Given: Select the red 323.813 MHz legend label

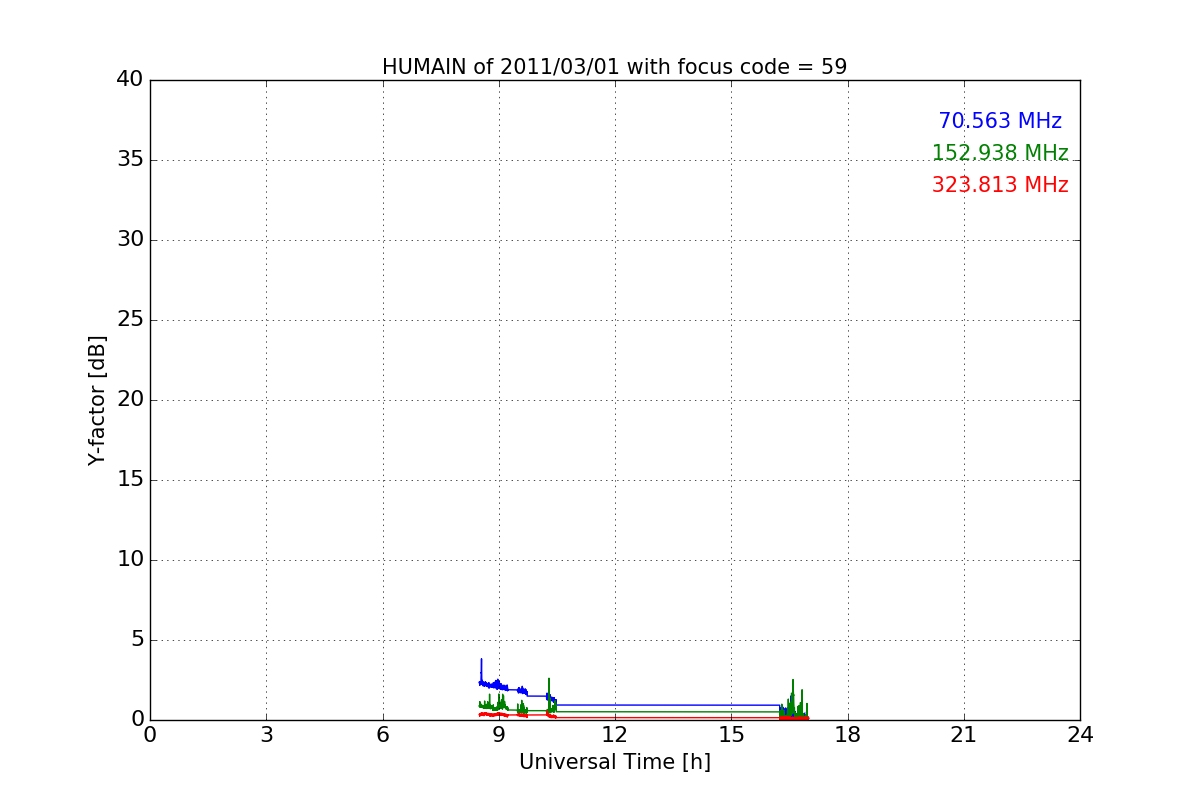Looking at the screenshot, I should click(x=1000, y=185).
